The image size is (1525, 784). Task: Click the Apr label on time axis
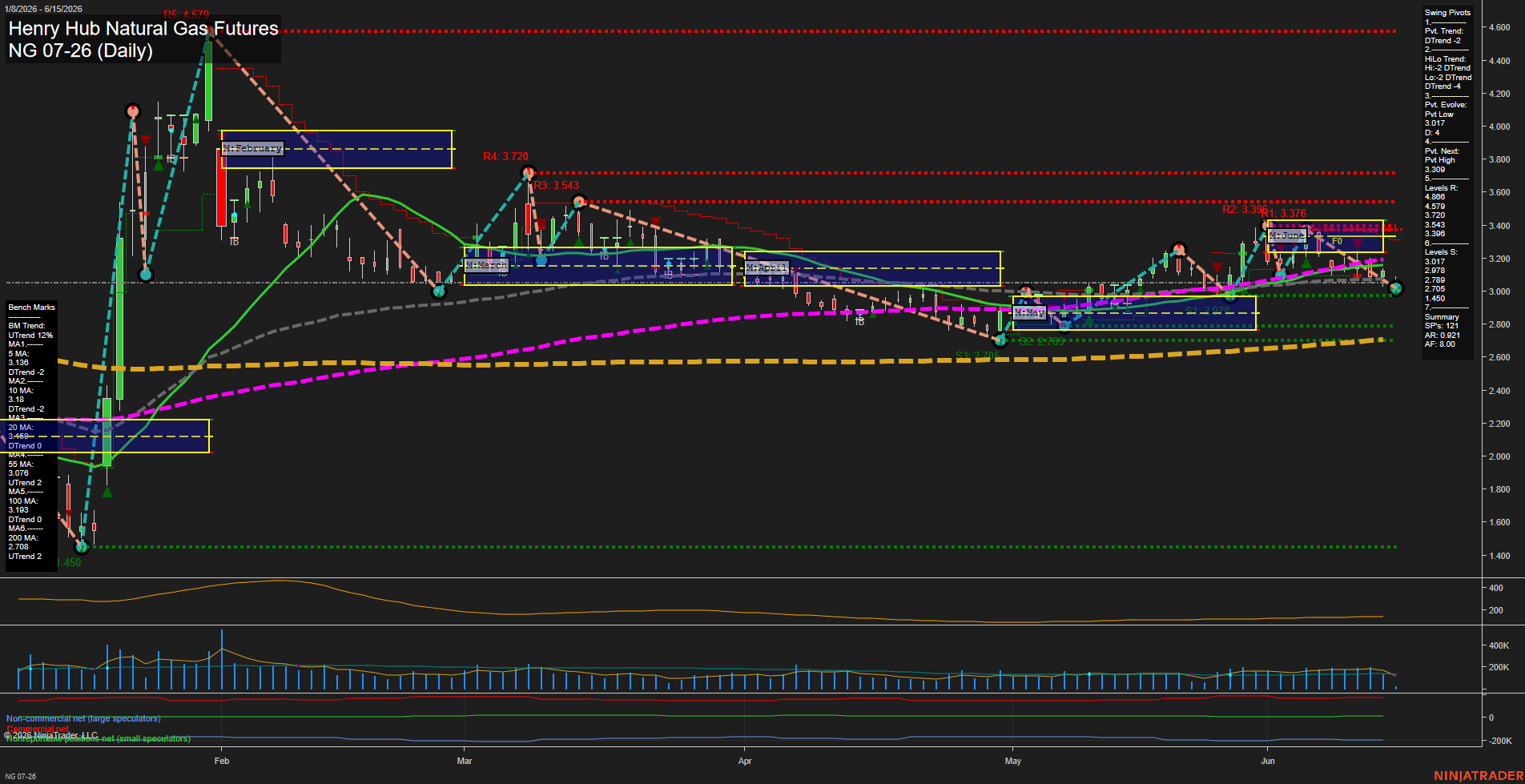[x=745, y=761]
